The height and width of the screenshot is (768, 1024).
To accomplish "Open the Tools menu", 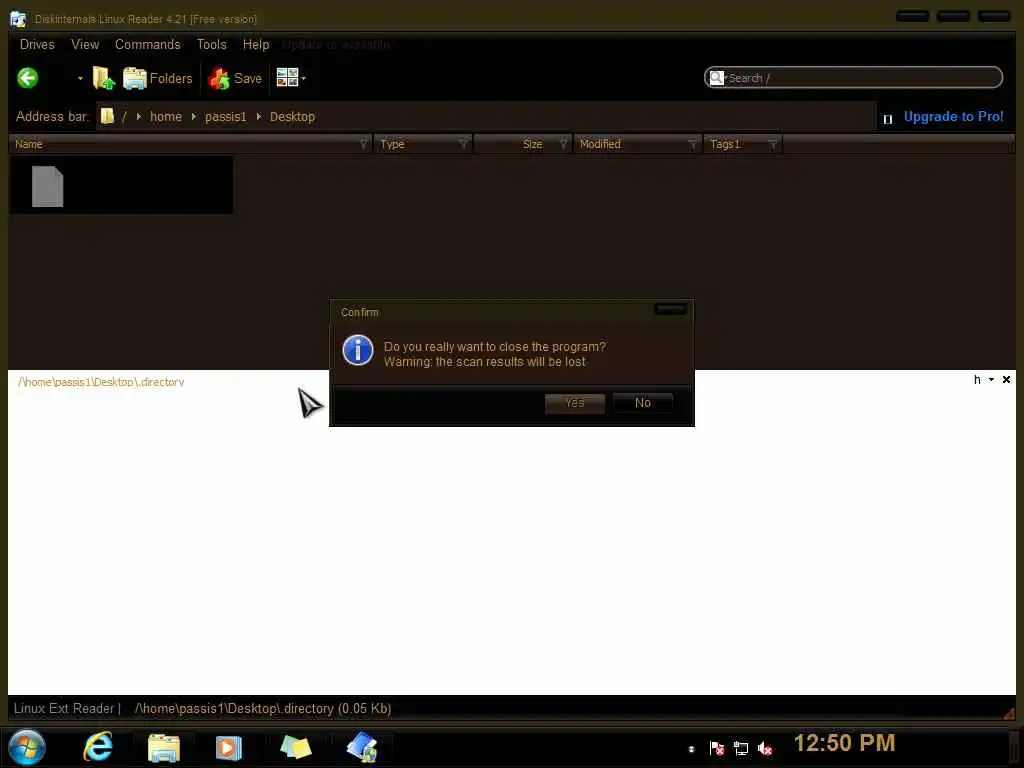I will click(212, 44).
